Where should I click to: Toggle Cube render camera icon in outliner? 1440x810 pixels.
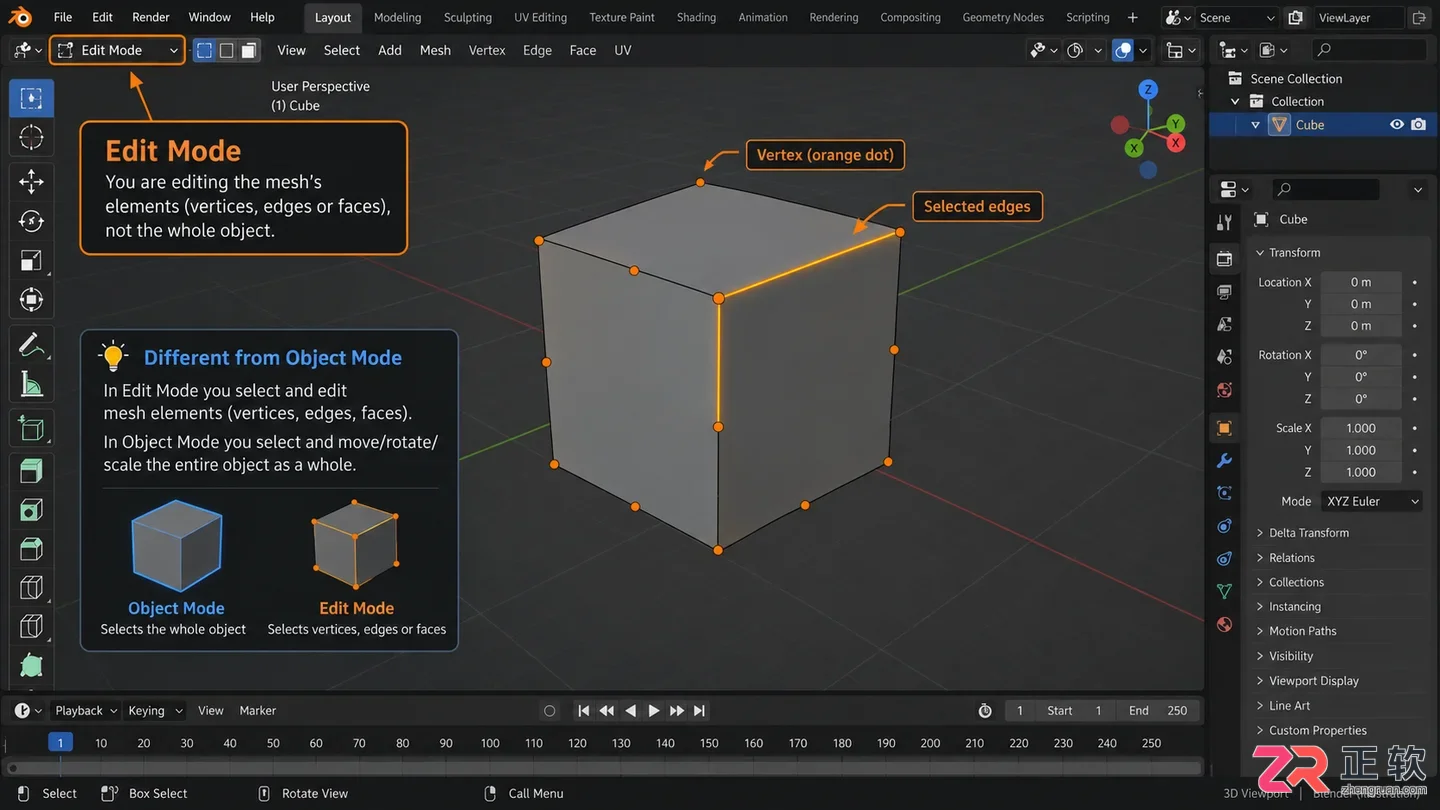coord(1419,125)
